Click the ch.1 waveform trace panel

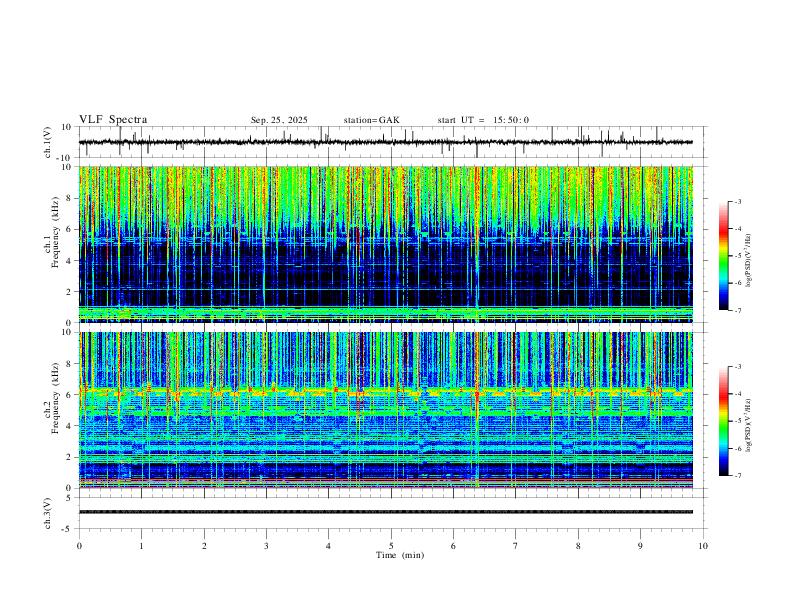tap(391, 142)
